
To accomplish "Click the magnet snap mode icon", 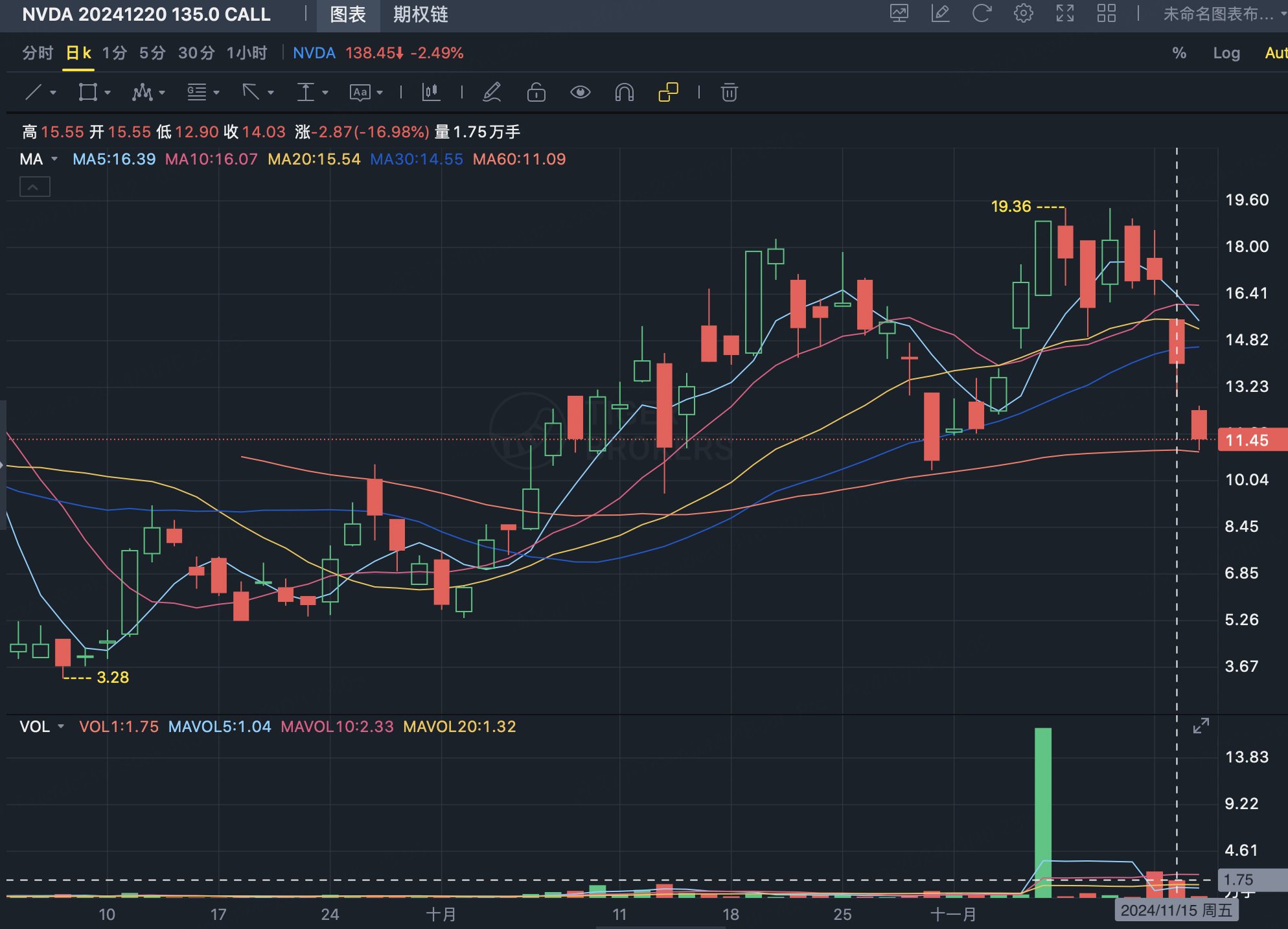I will pyautogui.click(x=624, y=93).
